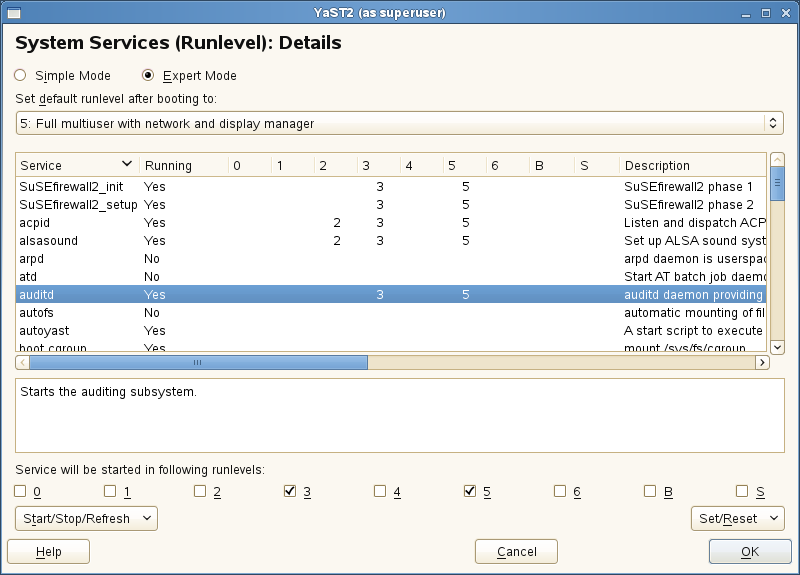The image size is (800, 575).
Task: Select the Simple Mode radio button
Action: point(20,76)
